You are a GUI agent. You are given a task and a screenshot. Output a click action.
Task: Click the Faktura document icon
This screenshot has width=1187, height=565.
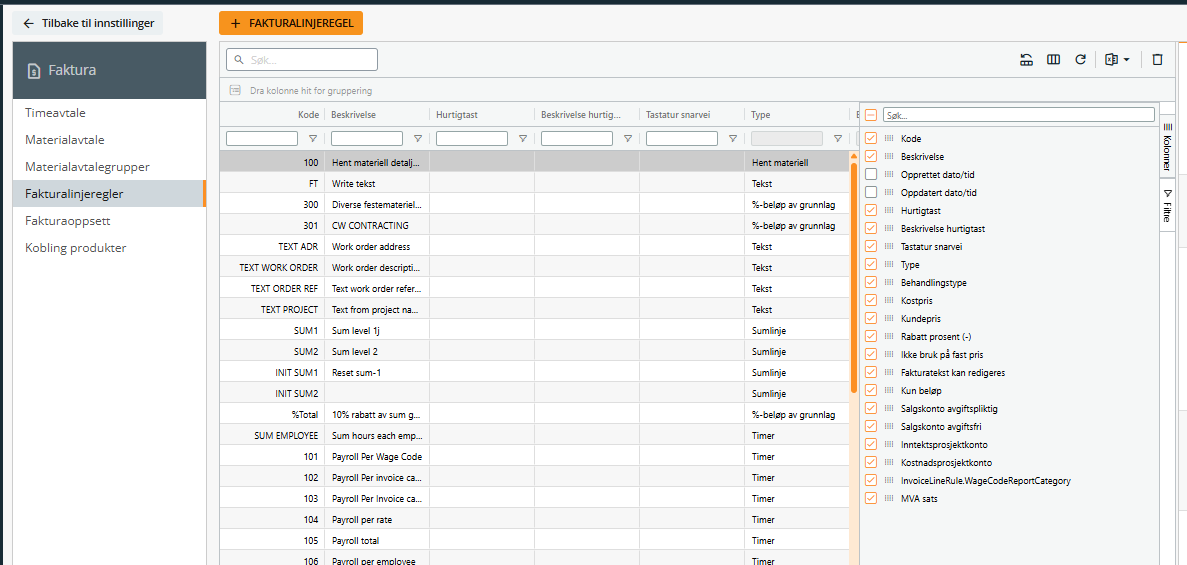pyautogui.click(x=33, y=71)
